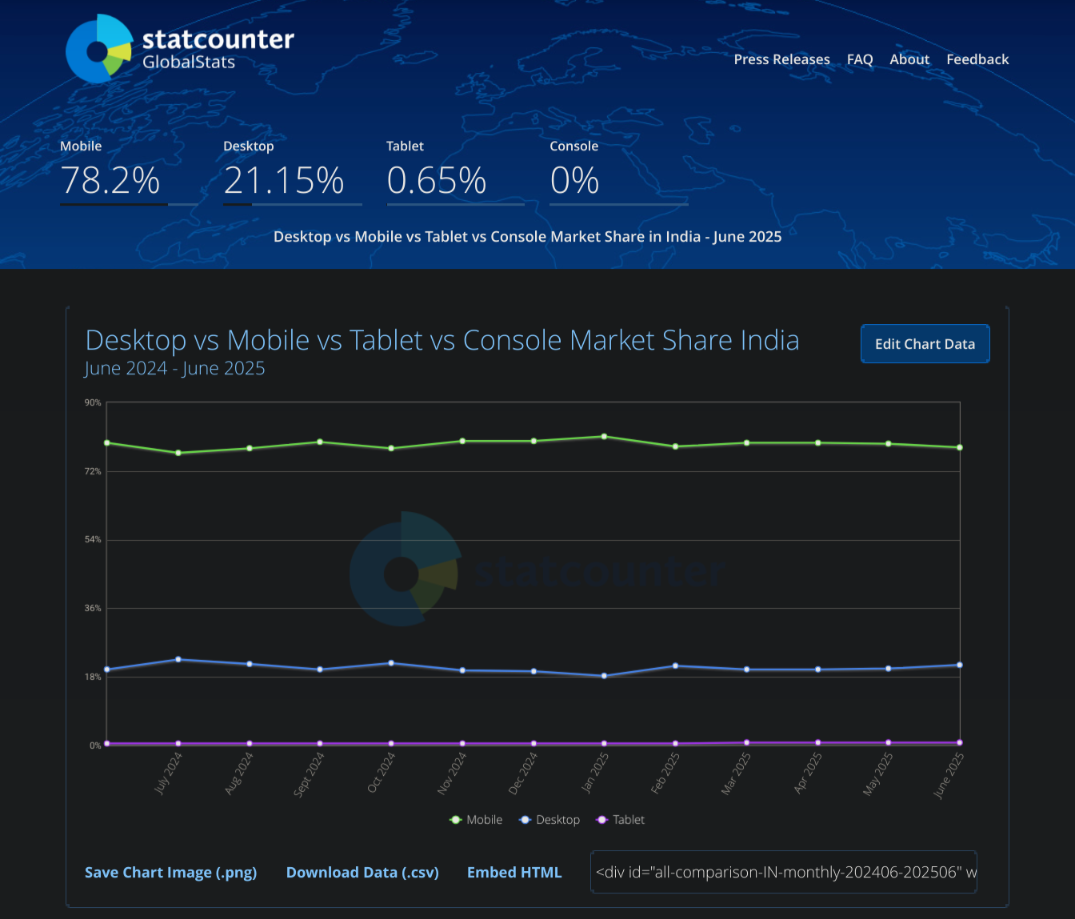Click the Embed HTML link
This screenshot has width=1075, height=919.
(x=514, y=872)
